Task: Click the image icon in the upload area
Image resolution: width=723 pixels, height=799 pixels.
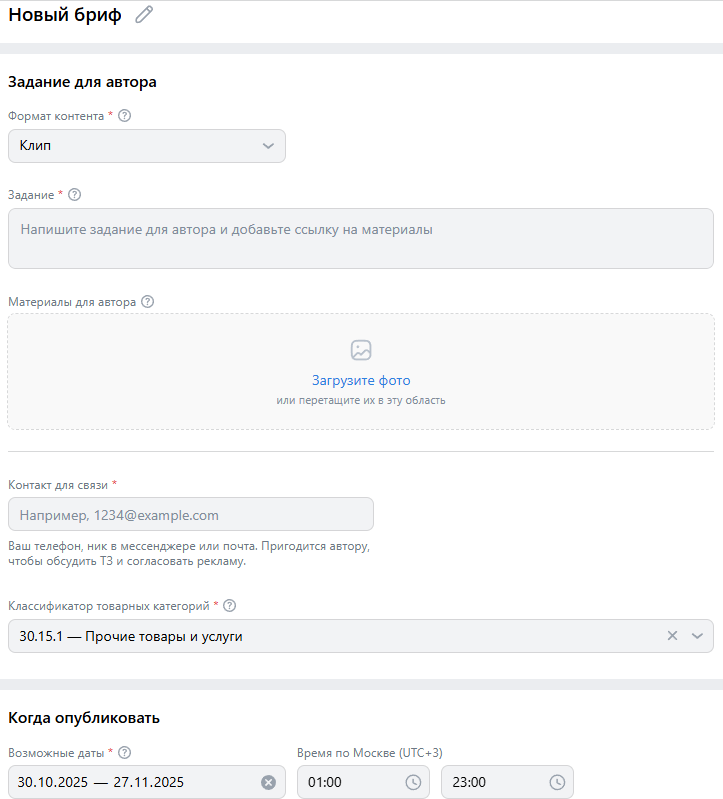Action: click(x=361, y=350)
